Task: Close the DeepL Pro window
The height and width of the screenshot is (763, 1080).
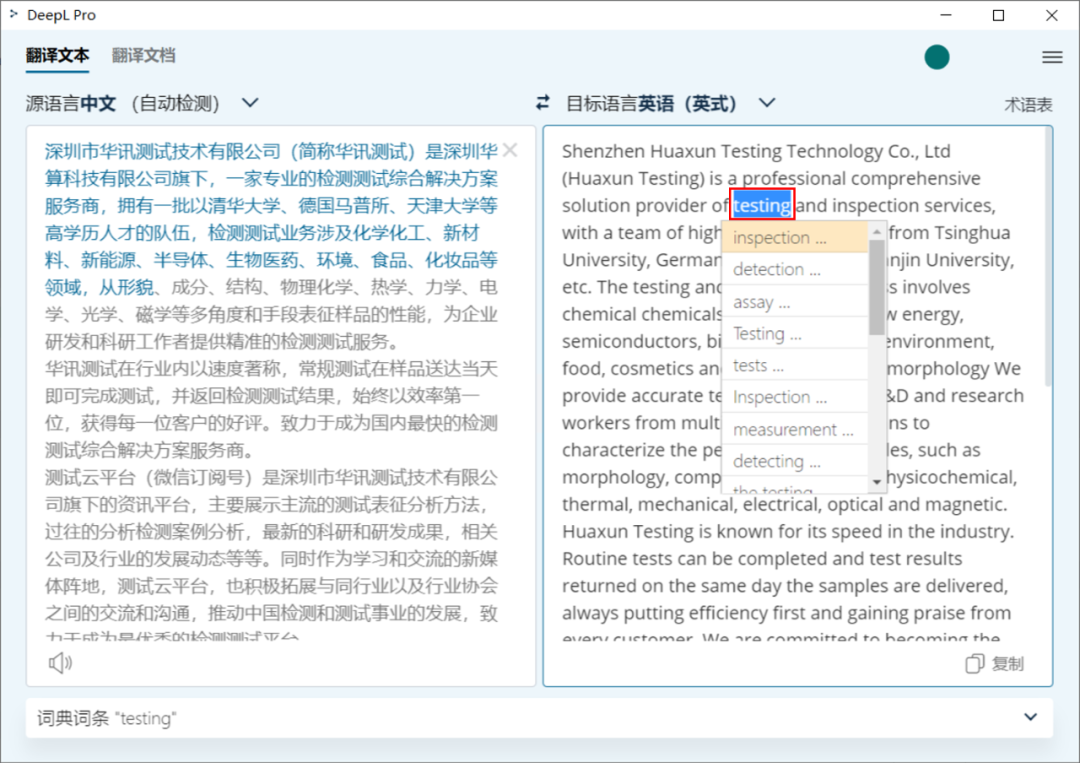Action: (1051, 15)
